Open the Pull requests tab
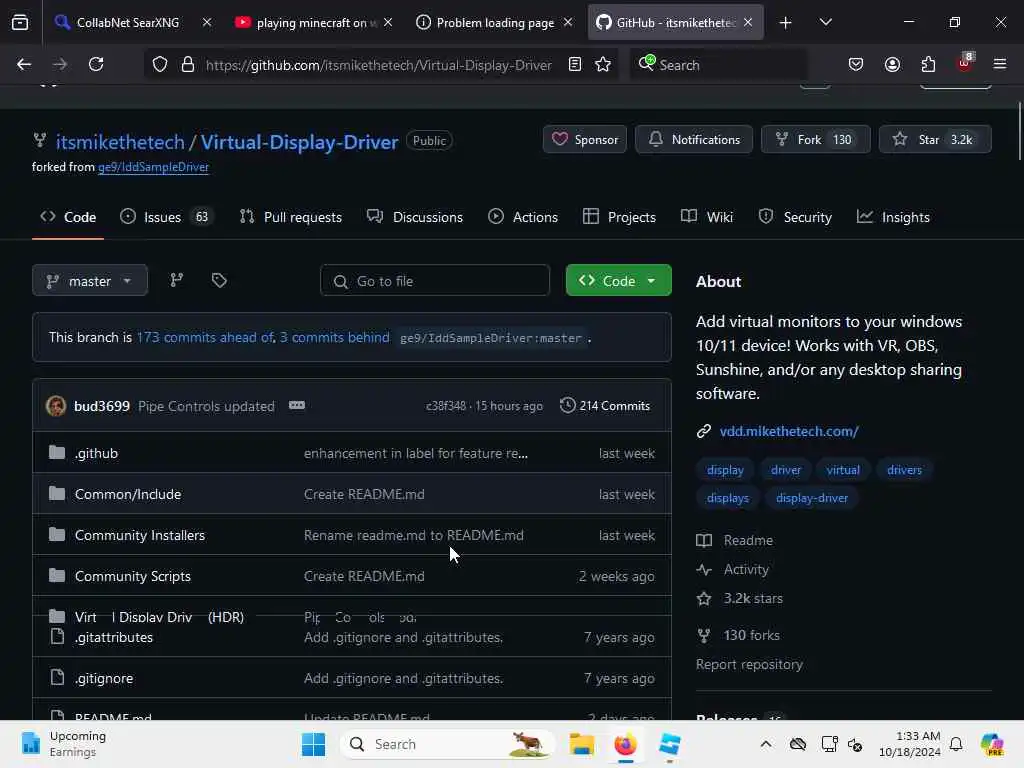The width and height of the screenshot is (1024, 768). [x=291, y=217]
